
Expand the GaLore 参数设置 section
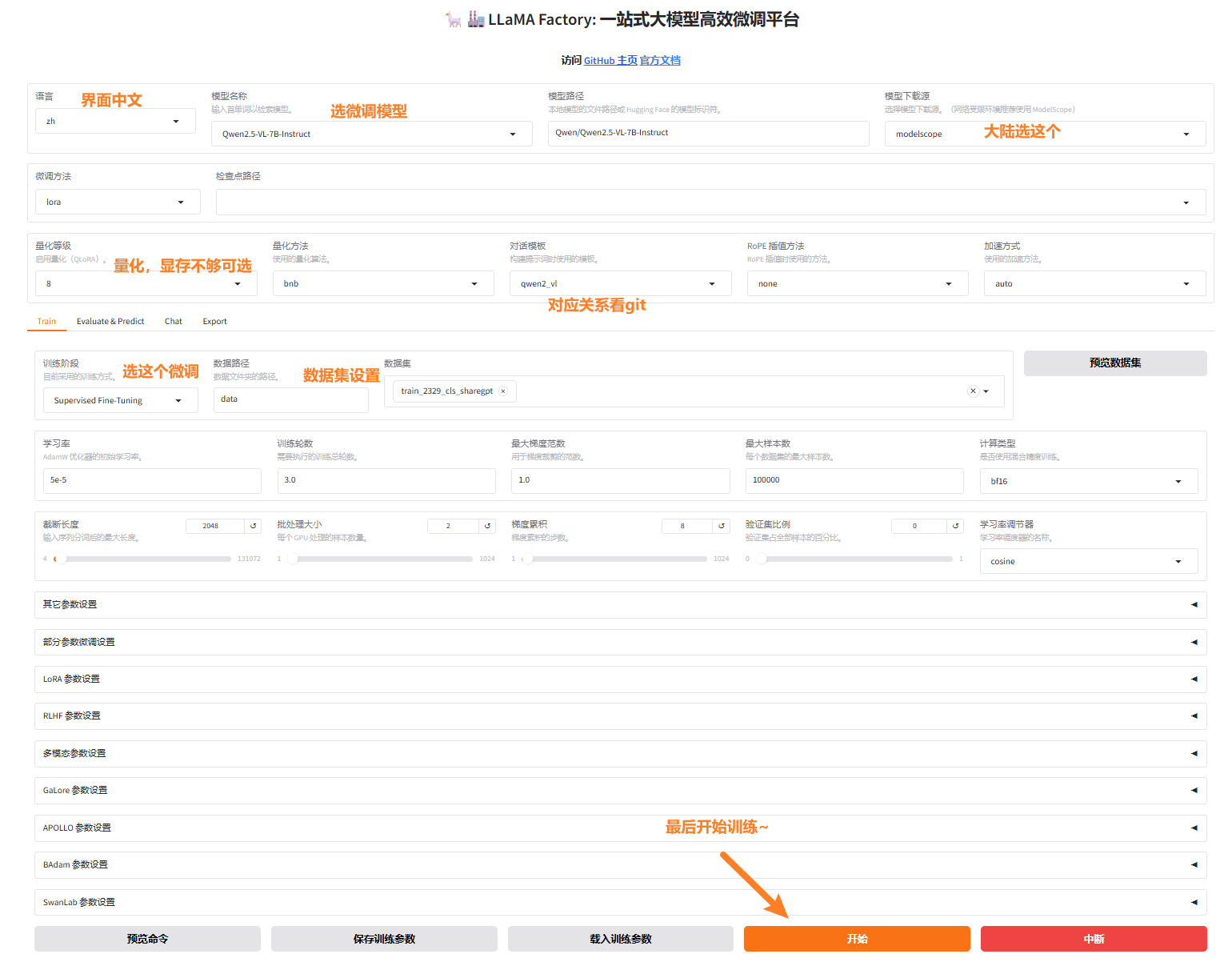[621, 791]
